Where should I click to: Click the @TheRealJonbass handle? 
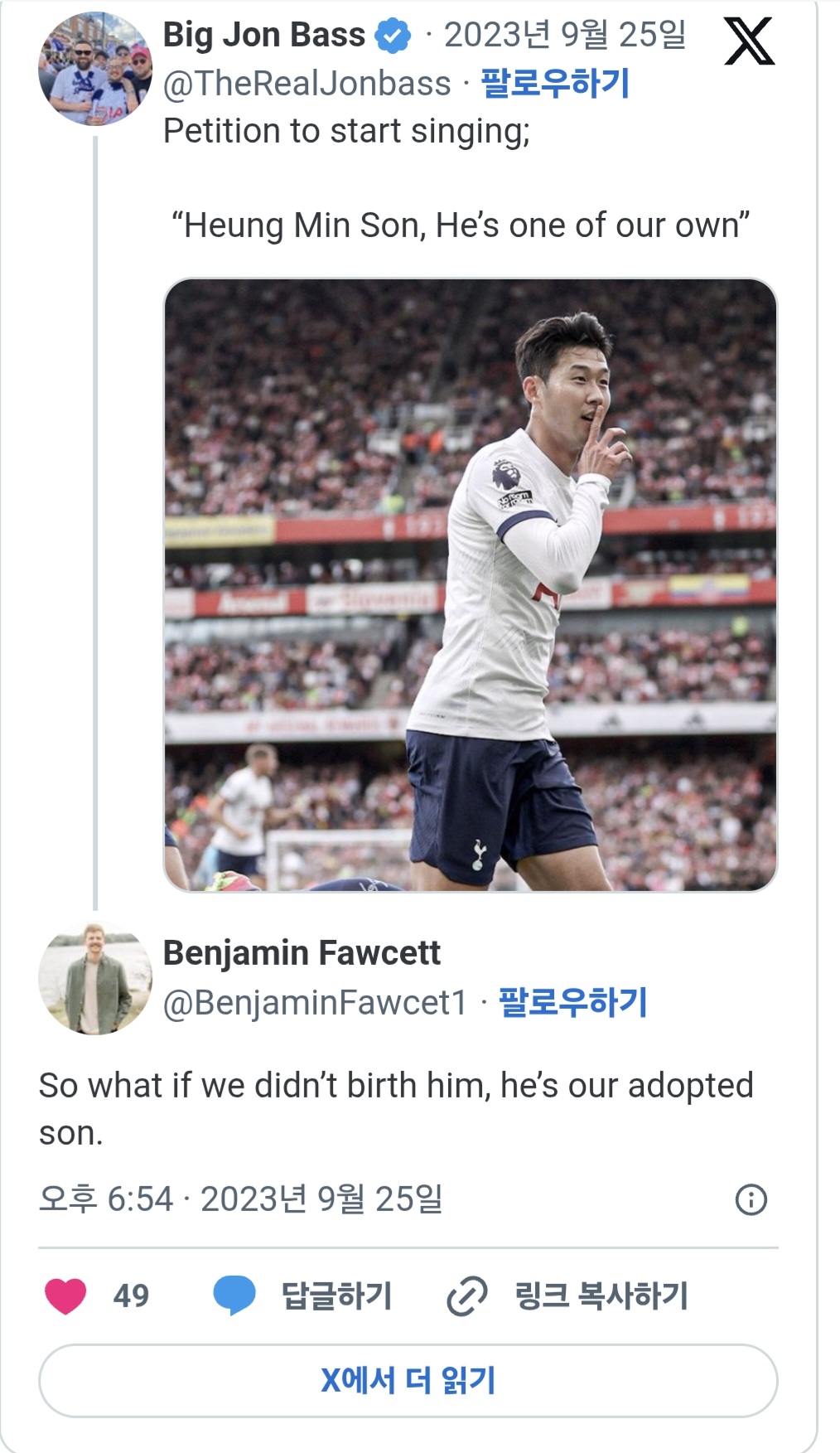point(307,84)
